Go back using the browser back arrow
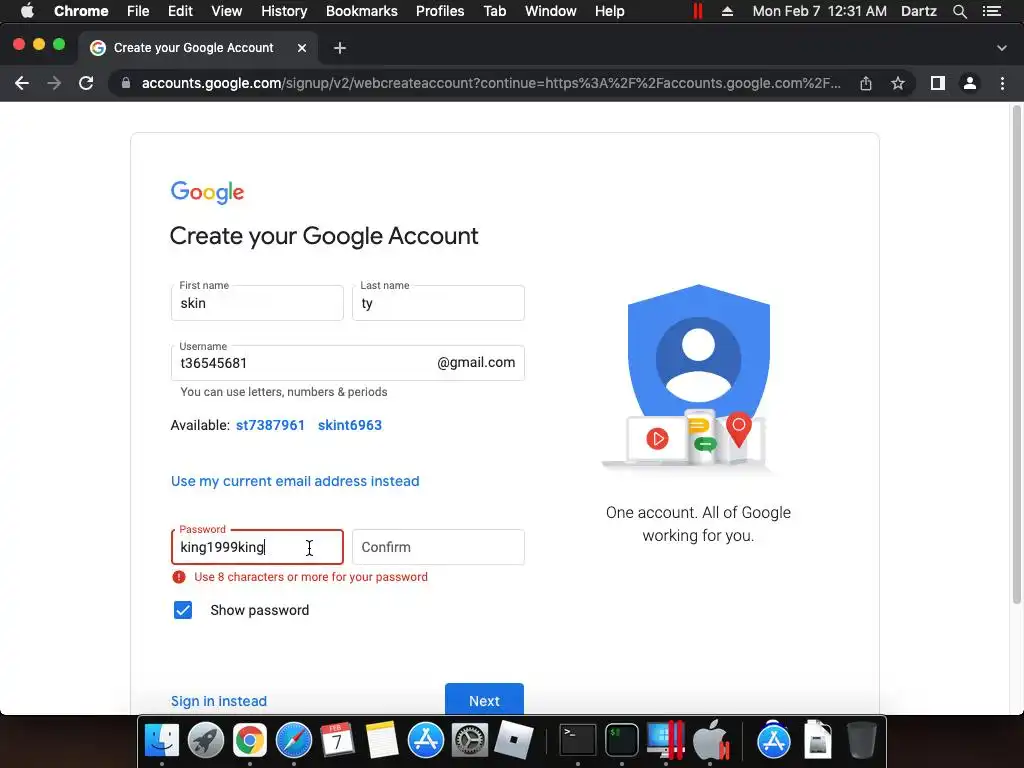 click(x=22, y=83)
